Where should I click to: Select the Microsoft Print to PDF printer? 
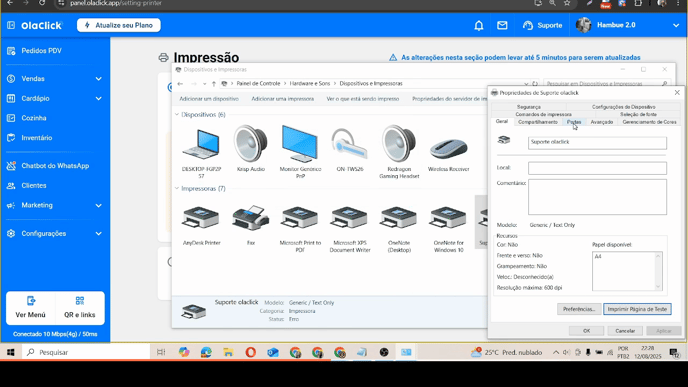point(300,228)
